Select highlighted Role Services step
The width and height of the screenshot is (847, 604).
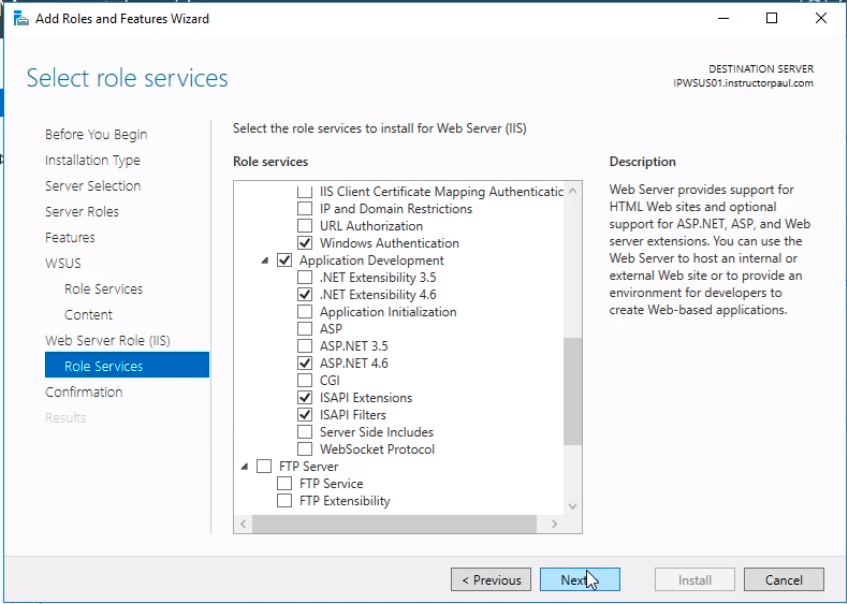[127, 365]
